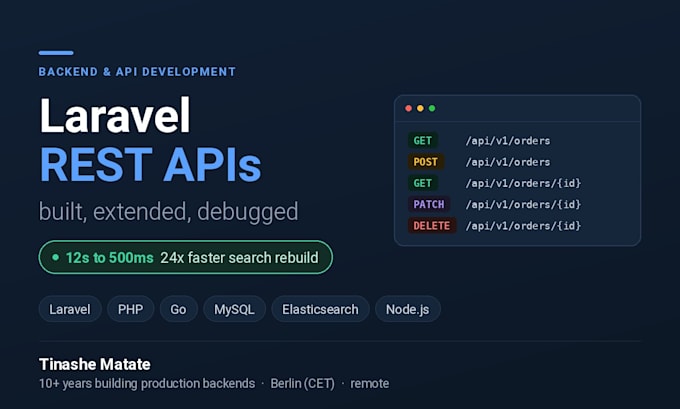Click 'built, extended, debugged' subtitle

[168, 212]
